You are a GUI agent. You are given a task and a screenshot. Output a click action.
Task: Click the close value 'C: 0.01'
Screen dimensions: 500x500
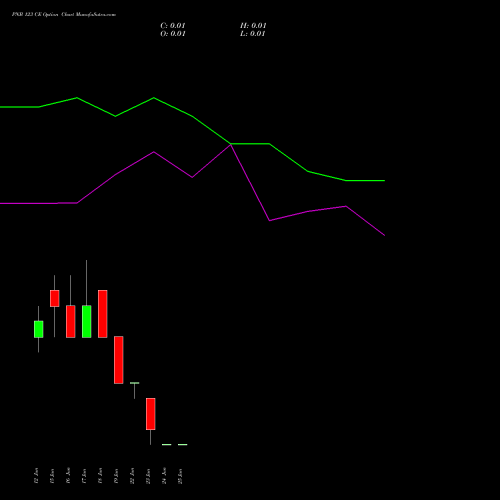173,26
